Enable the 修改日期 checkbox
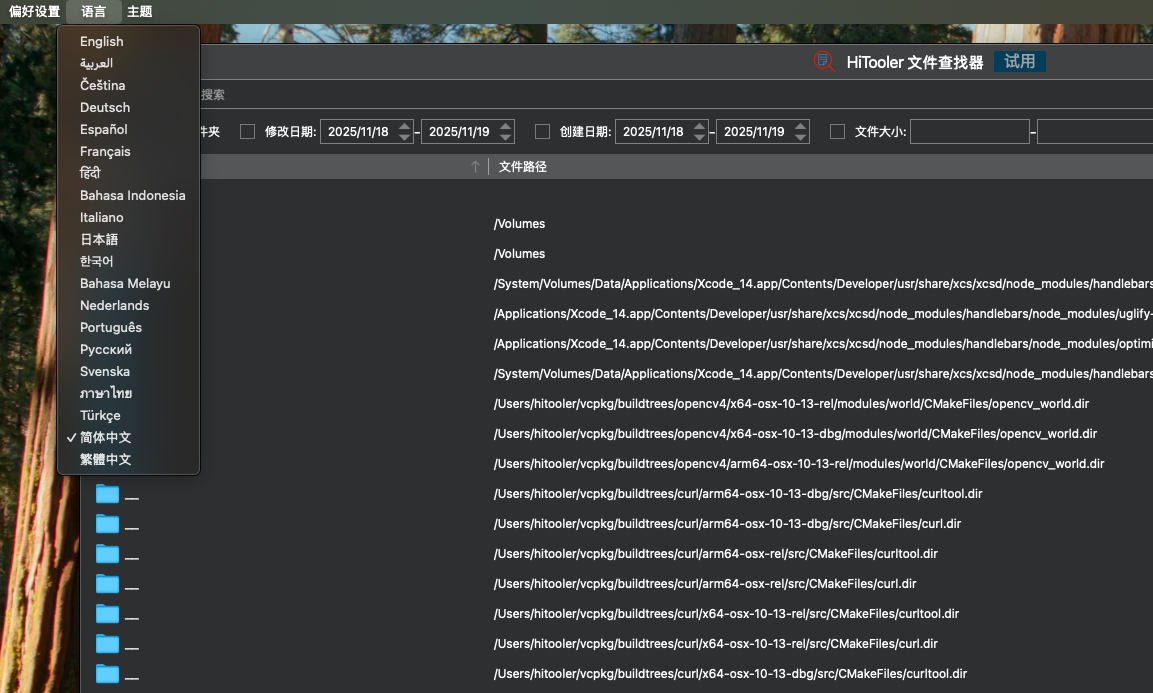This screenshot has height=693, width=1153. click(x=247, y=131)
